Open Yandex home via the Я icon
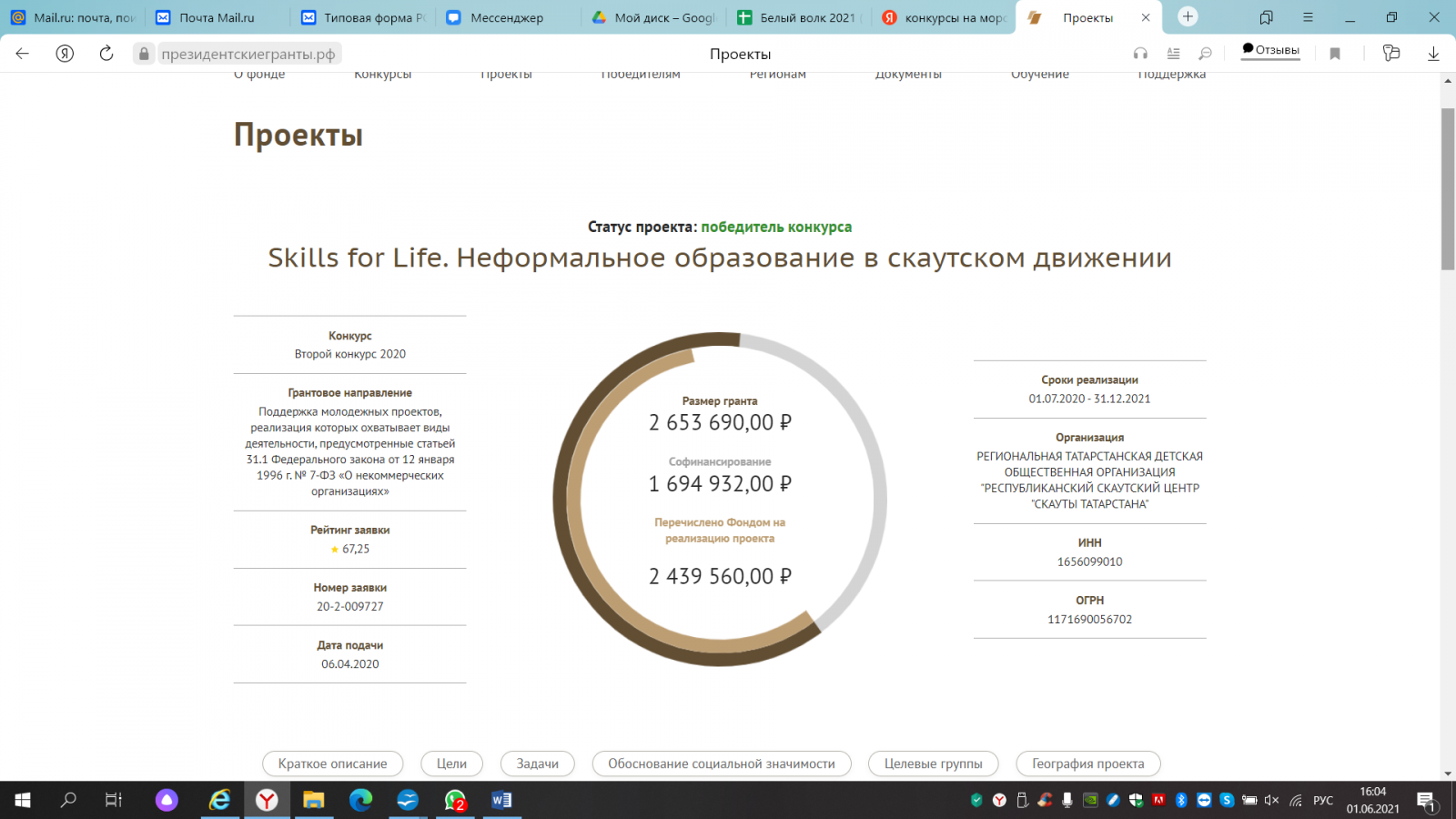1456x819 pixels. (65, 54)
